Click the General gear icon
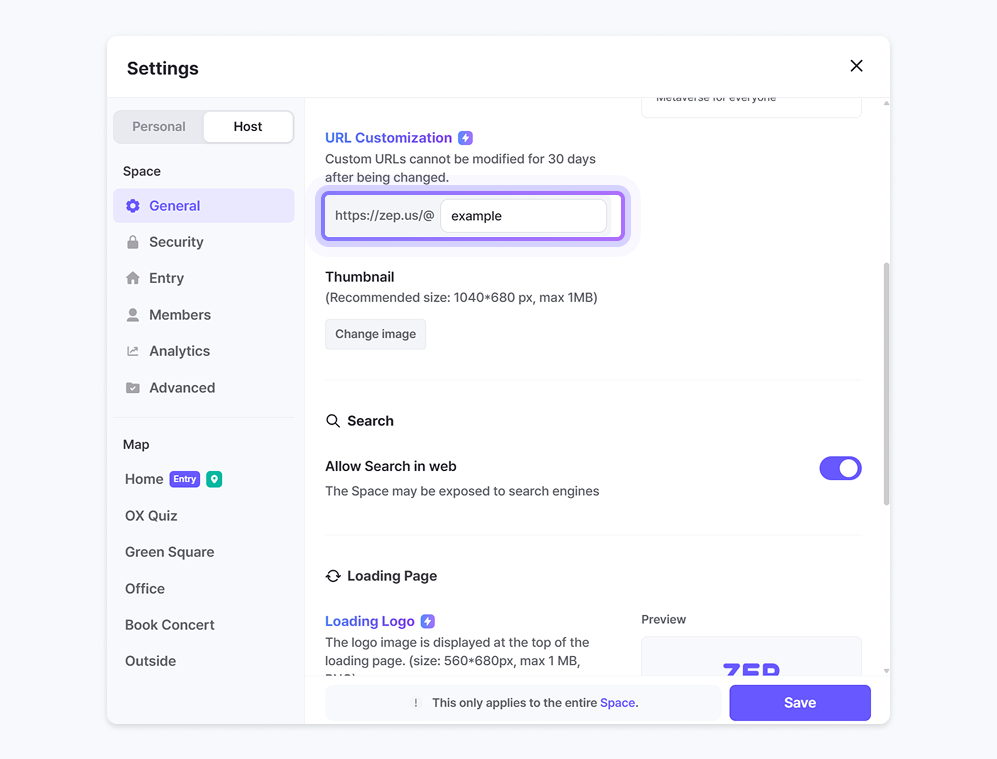 coord(133,206)
